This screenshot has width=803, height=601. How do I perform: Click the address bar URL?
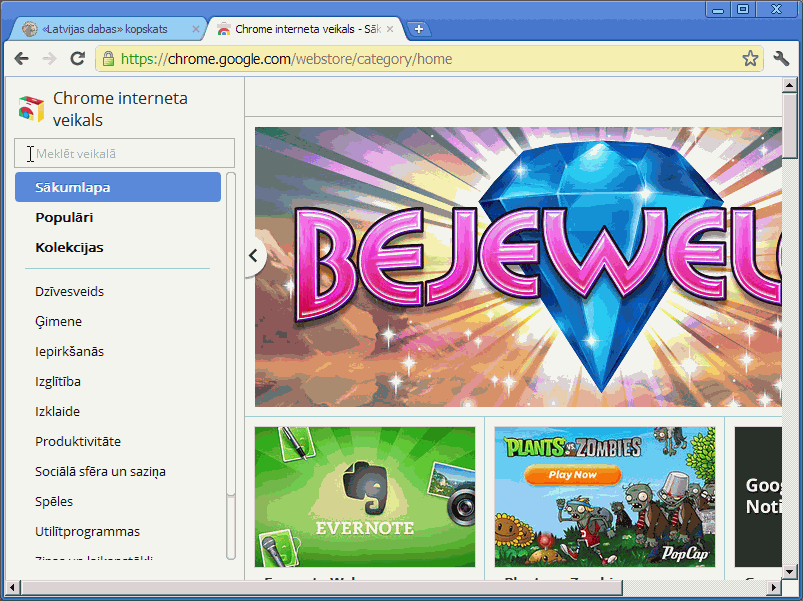[286, 59]
